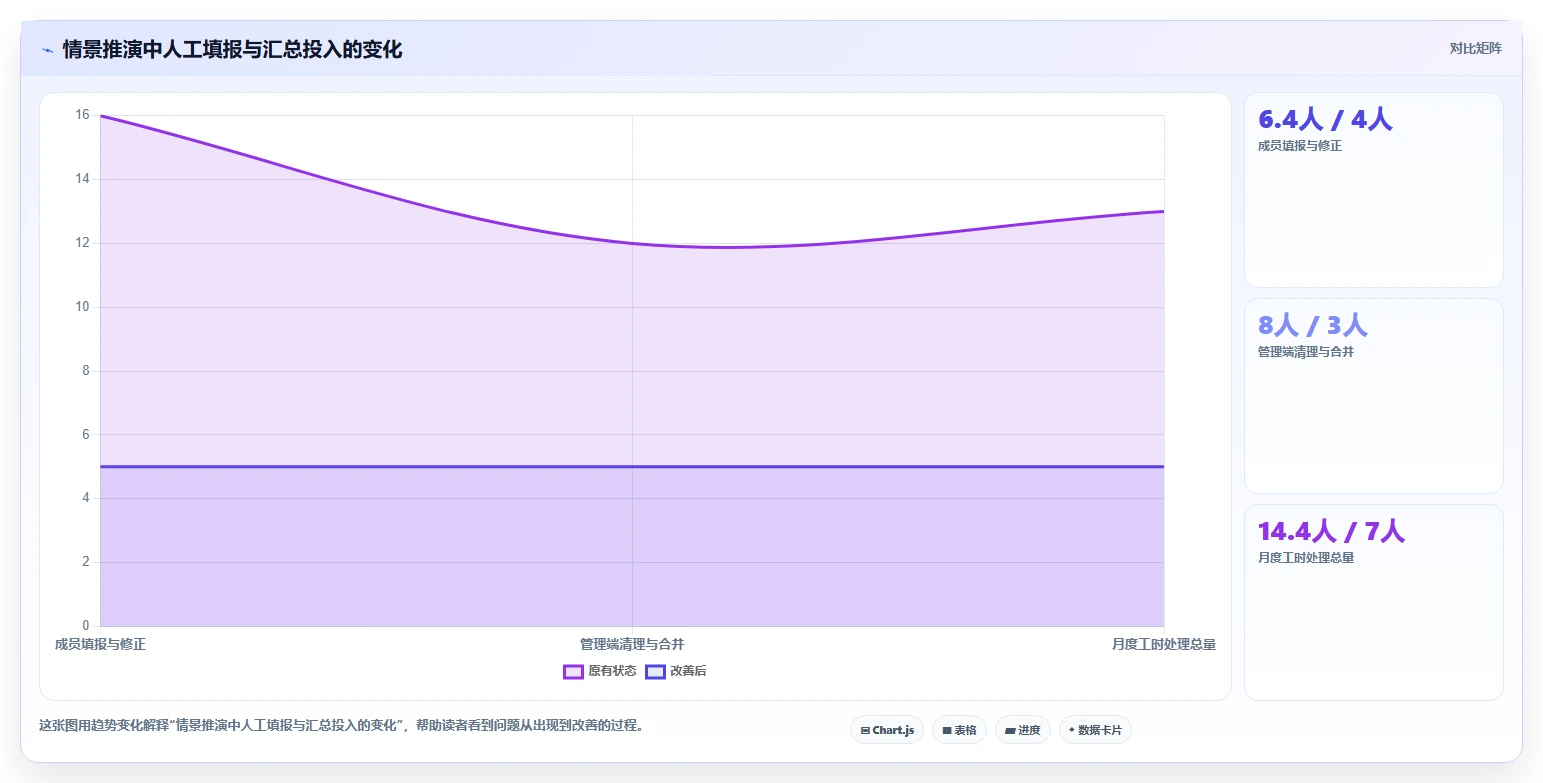Screen dimensions: 1543x783
Task: Click the y-axis value 6
Action: click(85, 435)
